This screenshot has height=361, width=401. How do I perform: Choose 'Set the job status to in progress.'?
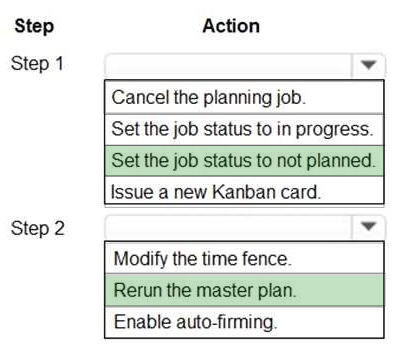(244, 129)
